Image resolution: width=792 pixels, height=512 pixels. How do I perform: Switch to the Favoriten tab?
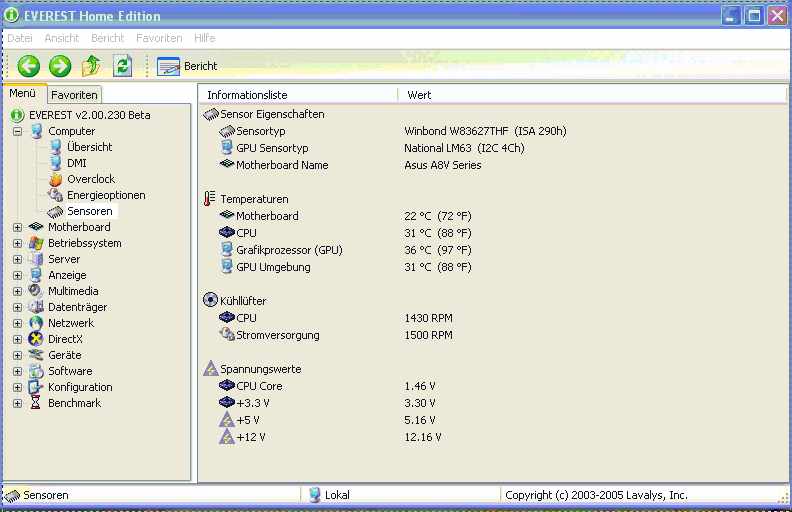pos(74,95)
